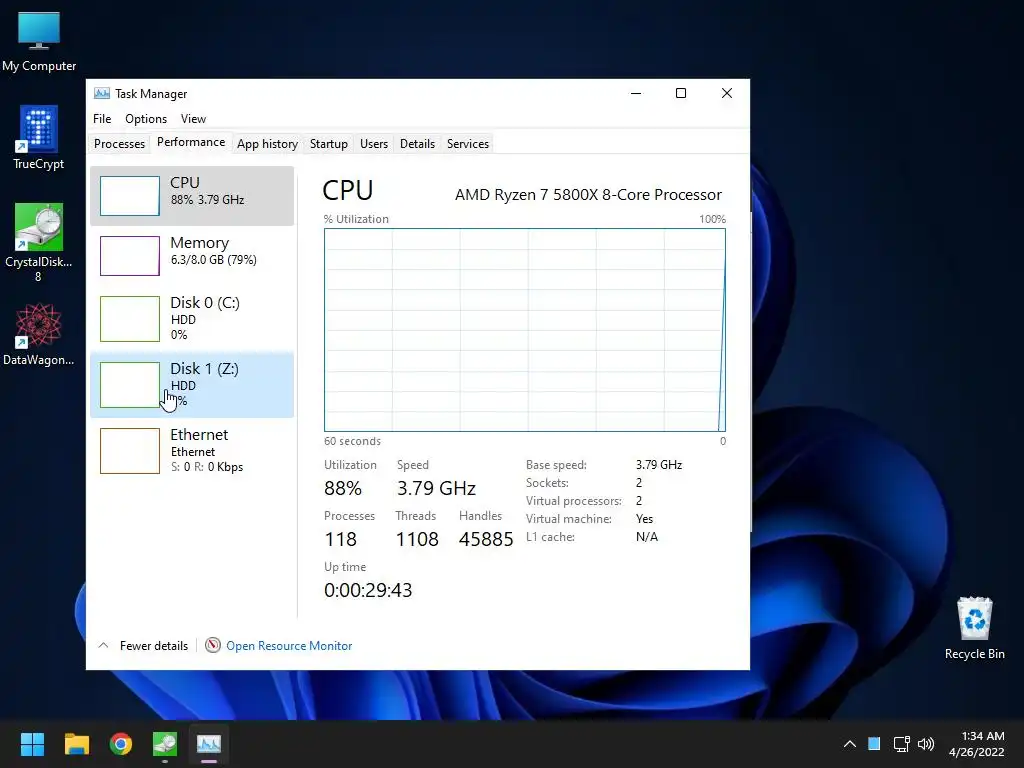
Task: Collapse with the Fewer details chevron
Action: pyautogui.click(x=103, y=645)
